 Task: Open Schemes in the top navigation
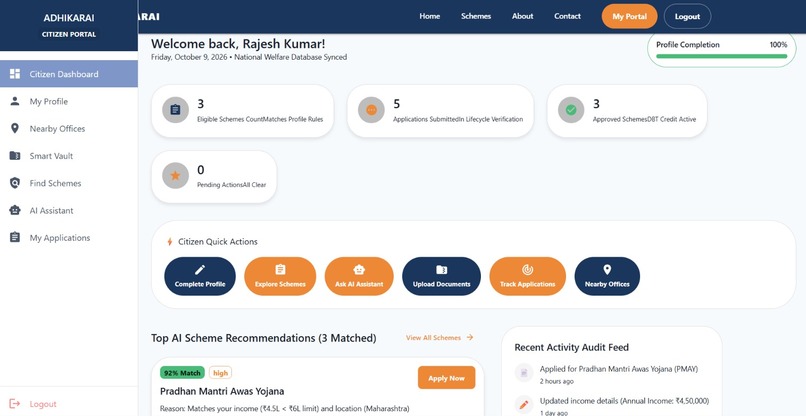pos(475,16)
